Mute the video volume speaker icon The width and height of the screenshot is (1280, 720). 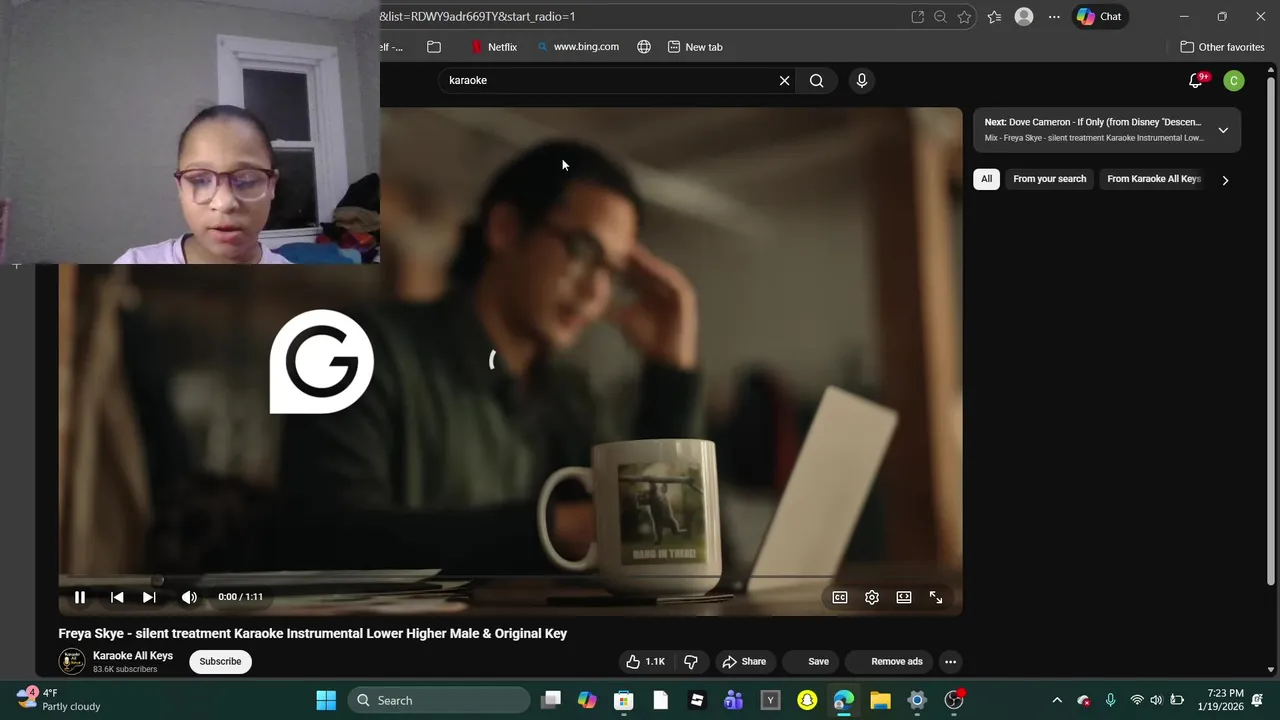point(189,597)
